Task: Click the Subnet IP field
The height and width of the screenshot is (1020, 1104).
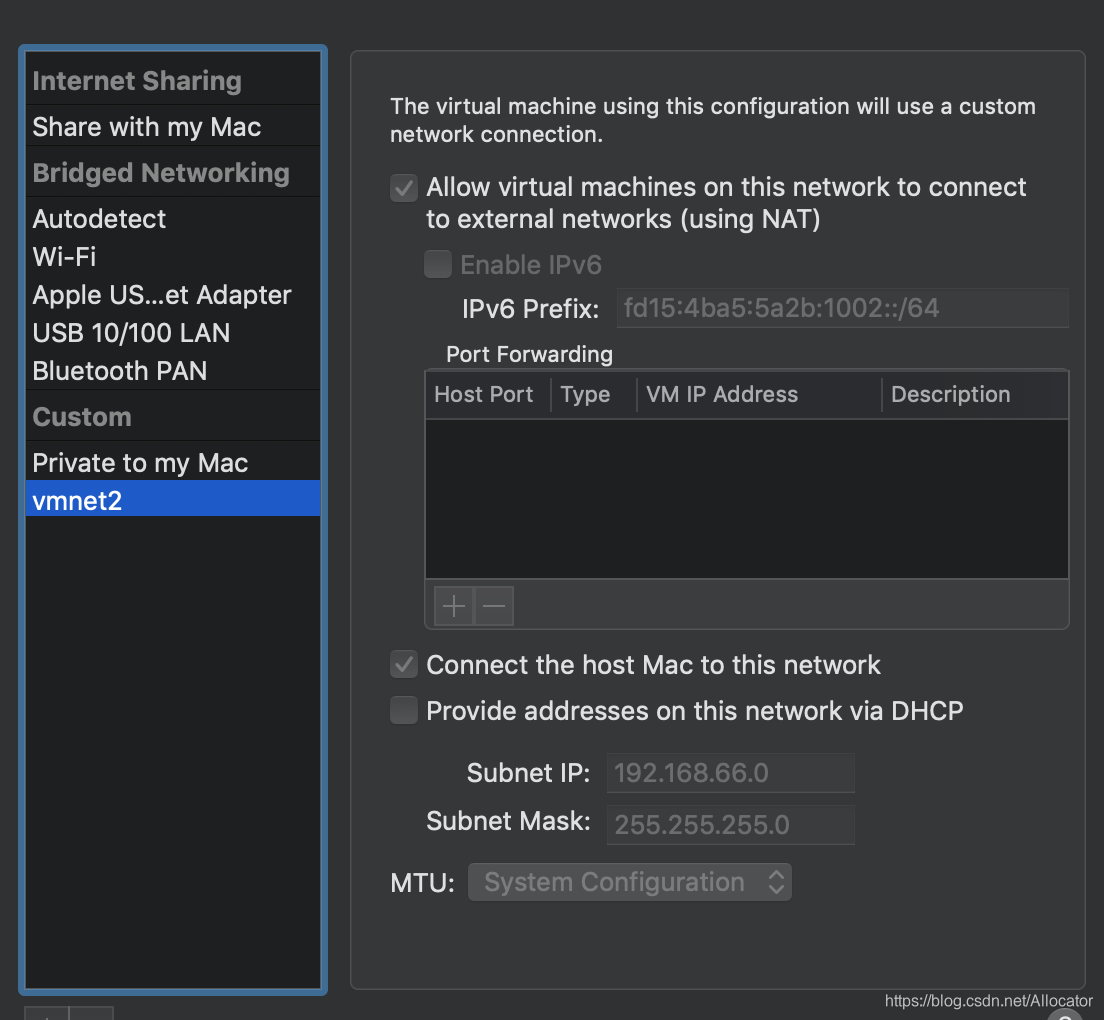Action: click(x=731, y=772)
